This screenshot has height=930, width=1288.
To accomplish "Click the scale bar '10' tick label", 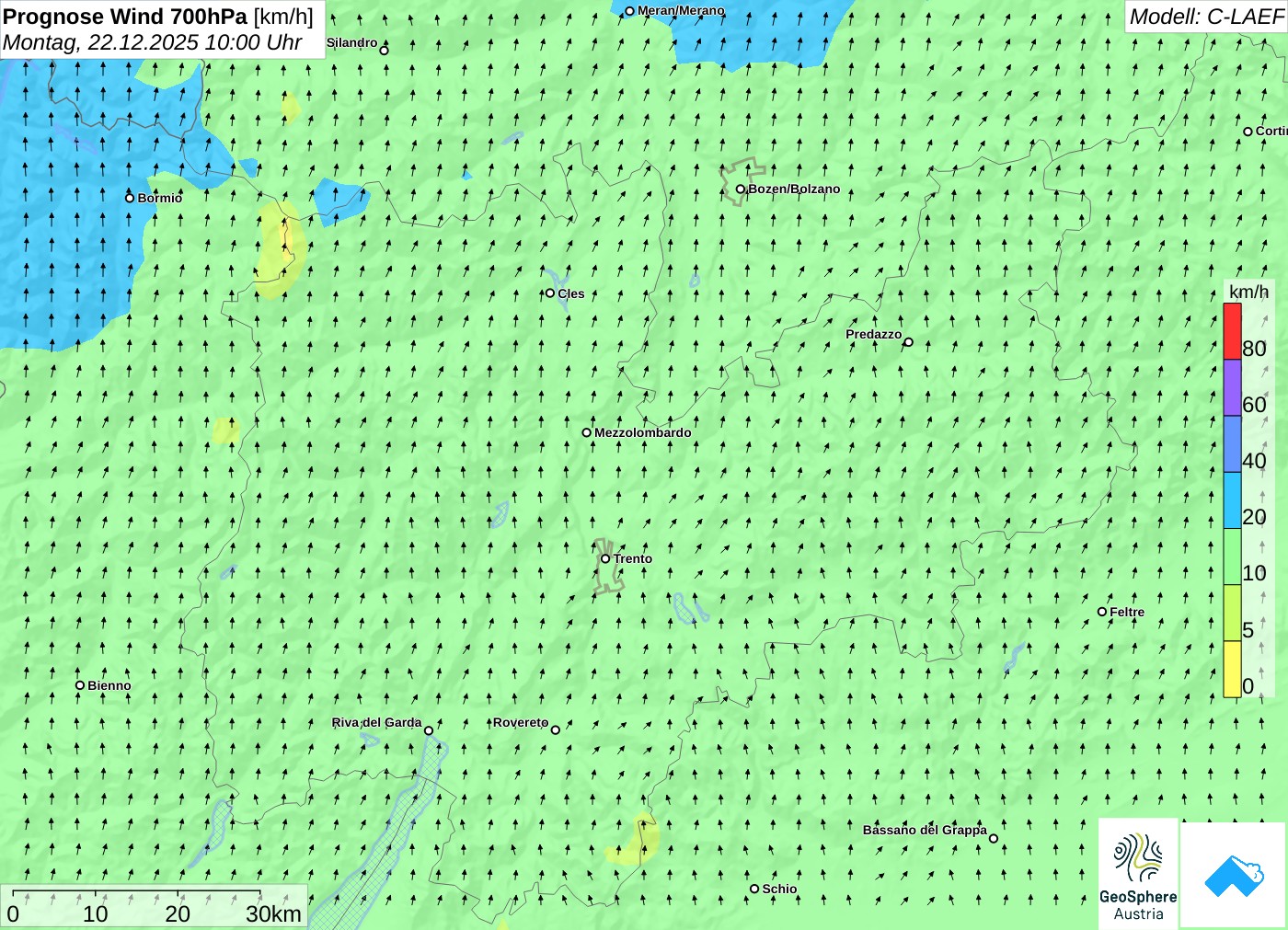I will 96,913.
